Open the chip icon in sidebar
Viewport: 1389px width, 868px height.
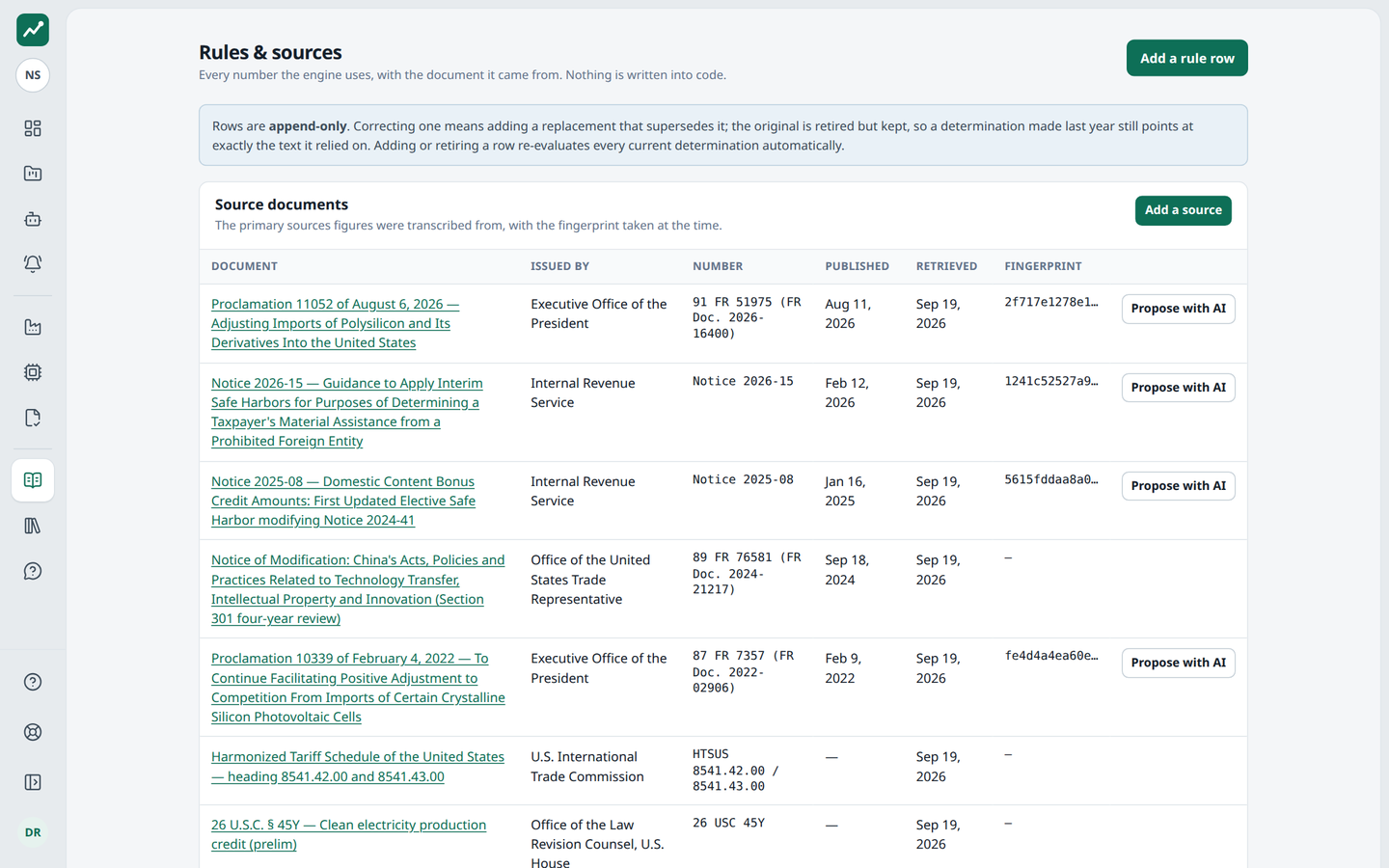point(33,372)
